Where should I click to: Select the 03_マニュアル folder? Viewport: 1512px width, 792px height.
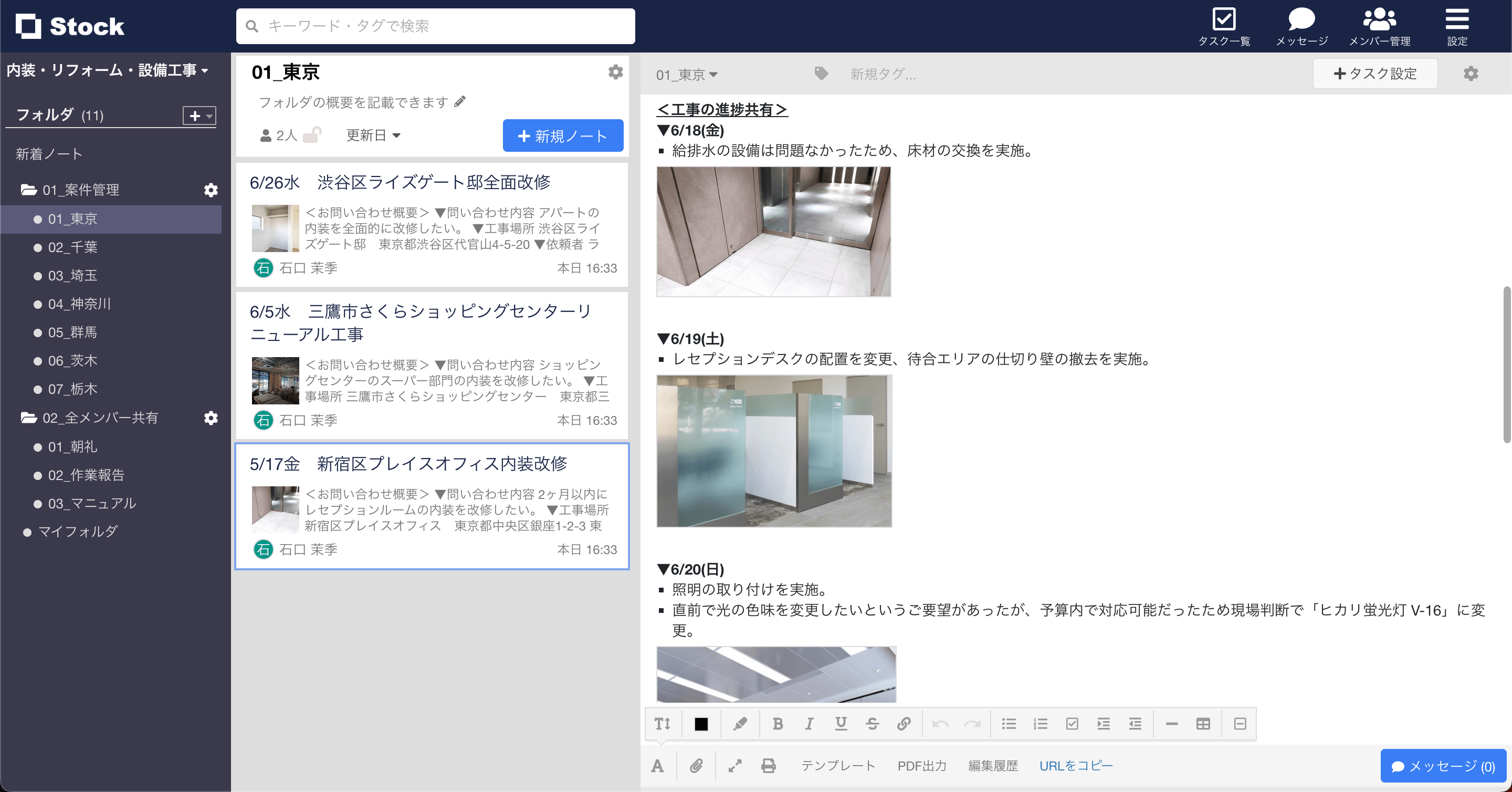coord(111,503)
